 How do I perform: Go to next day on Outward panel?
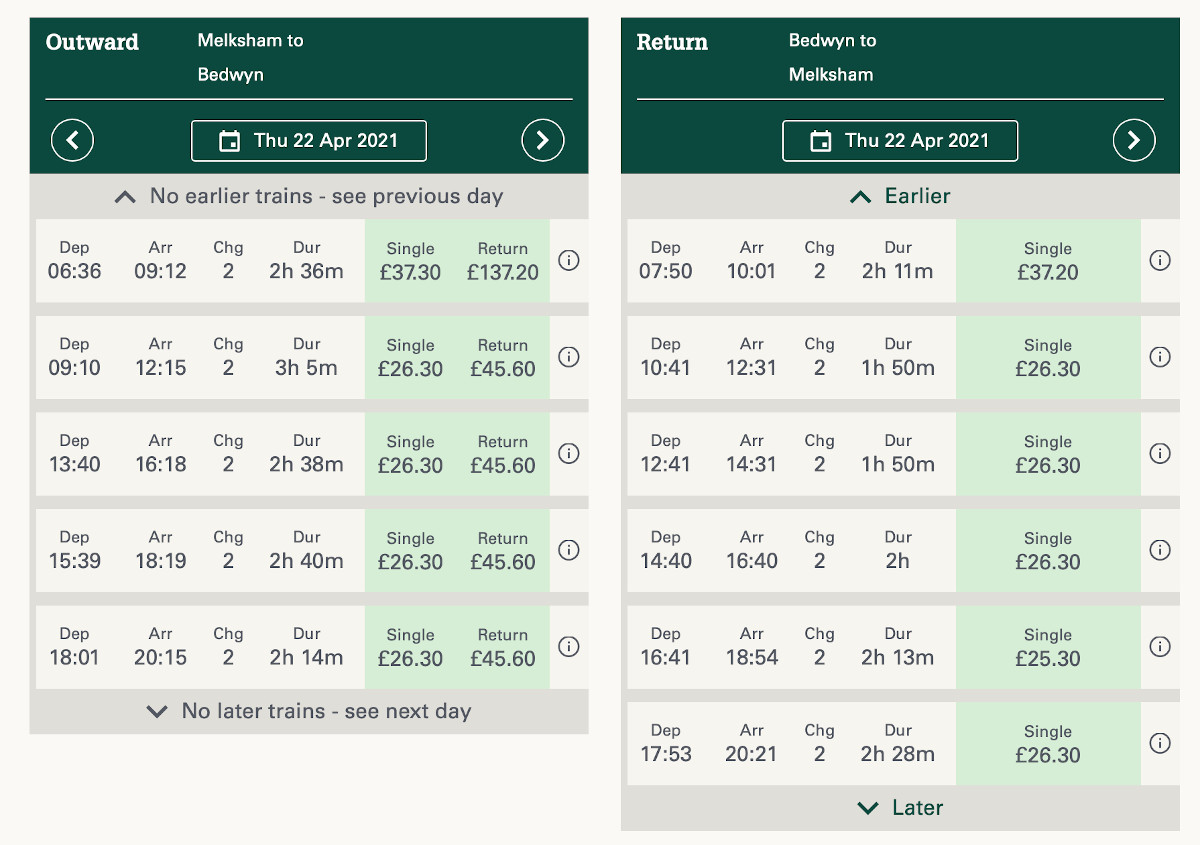coord(542,140)
